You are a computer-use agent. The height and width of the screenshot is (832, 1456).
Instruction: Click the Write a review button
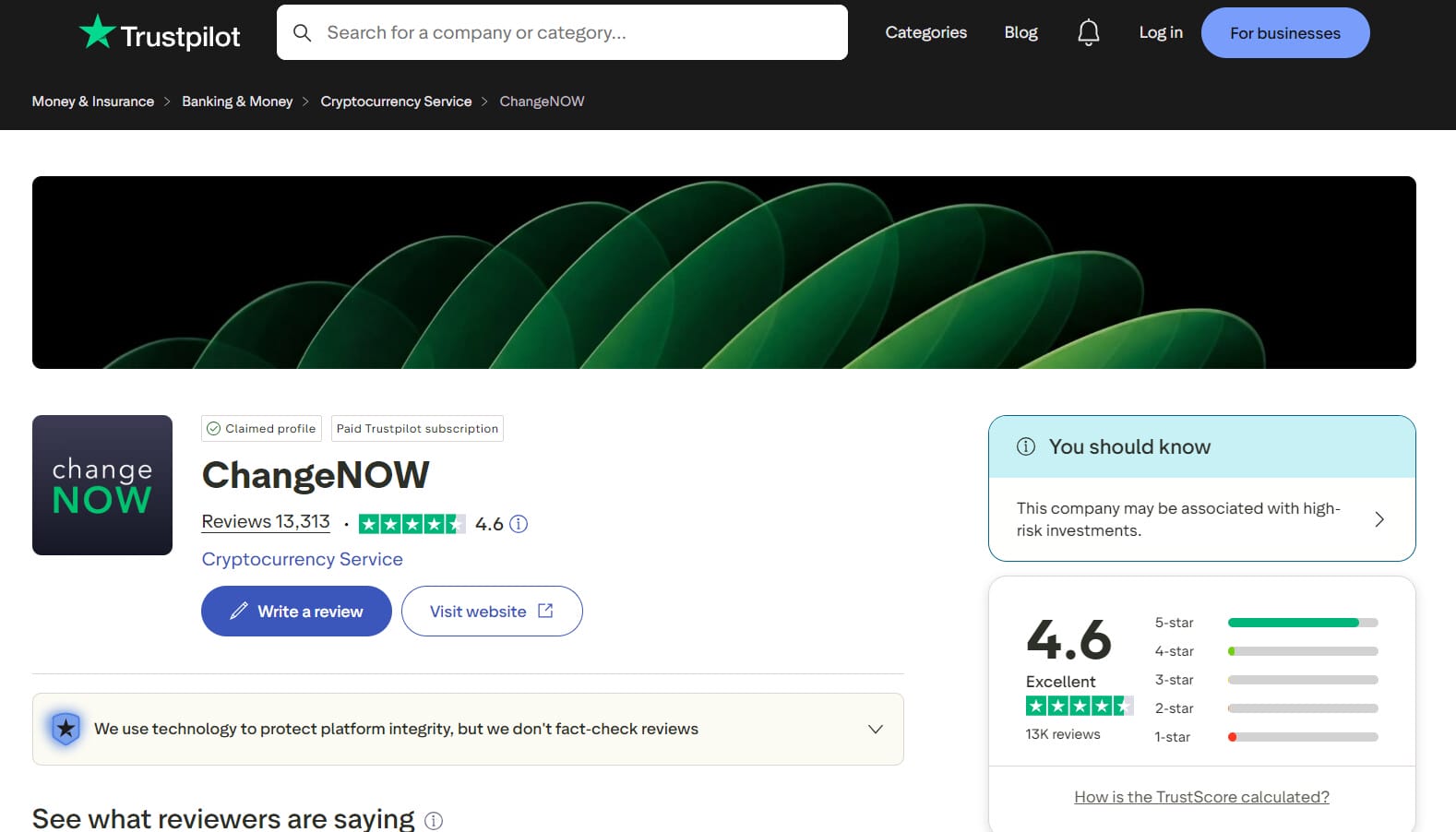[x=296, y=611]
